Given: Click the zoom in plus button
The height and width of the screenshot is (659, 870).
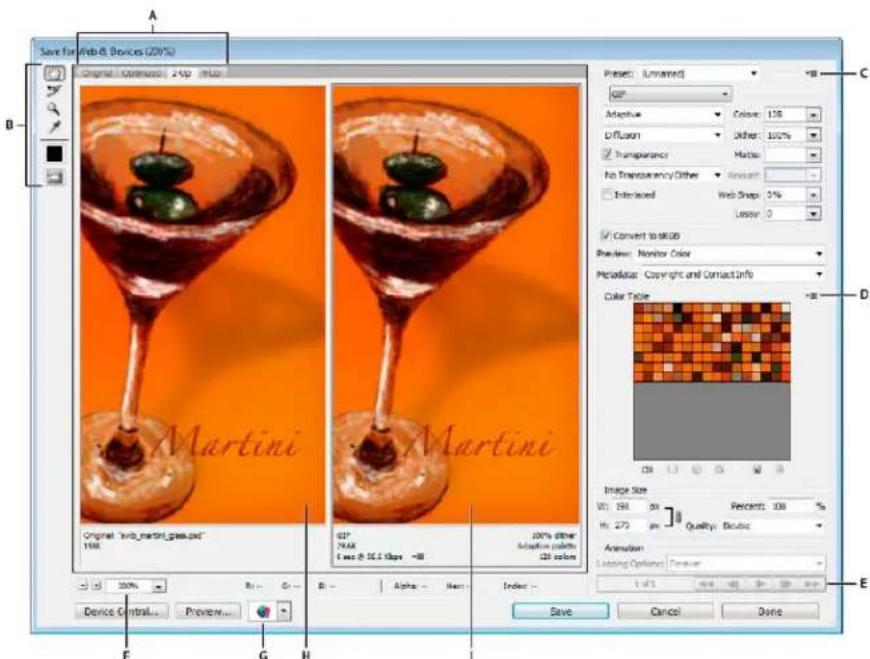Looking at the screenshot, I should pos(96,585).
